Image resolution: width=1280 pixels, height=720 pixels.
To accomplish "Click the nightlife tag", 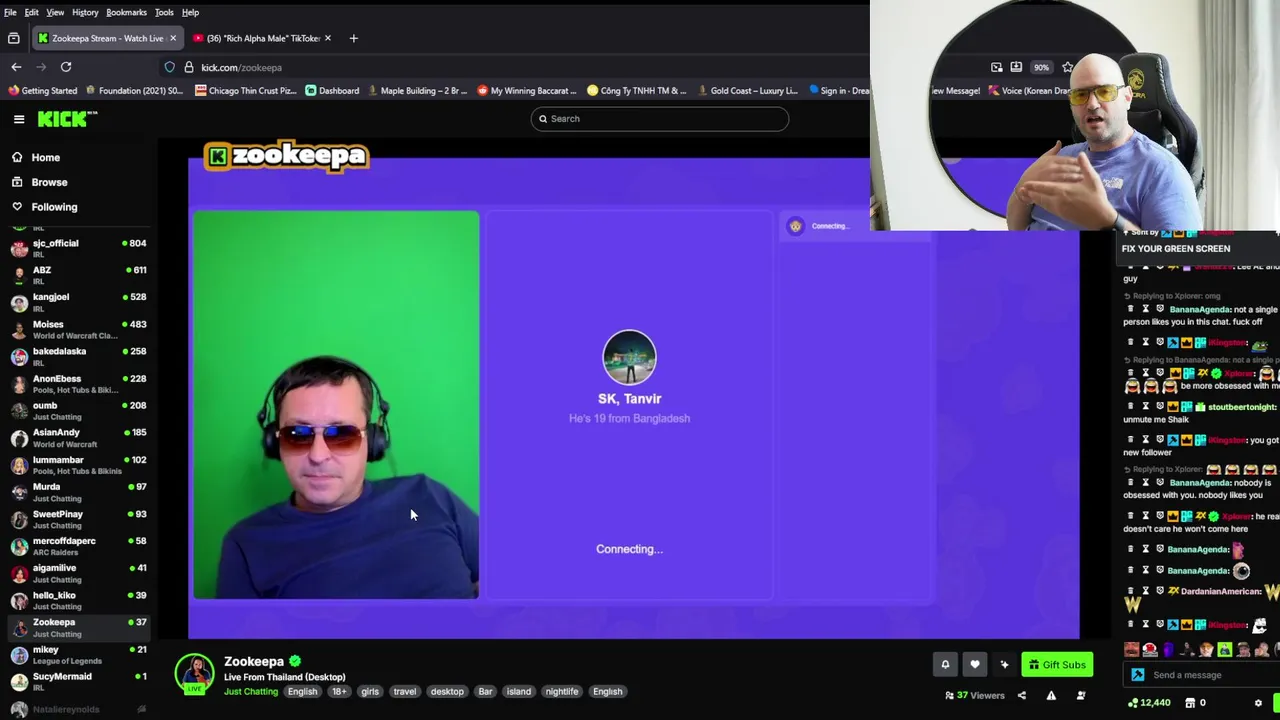I will [x=562, y=692].
